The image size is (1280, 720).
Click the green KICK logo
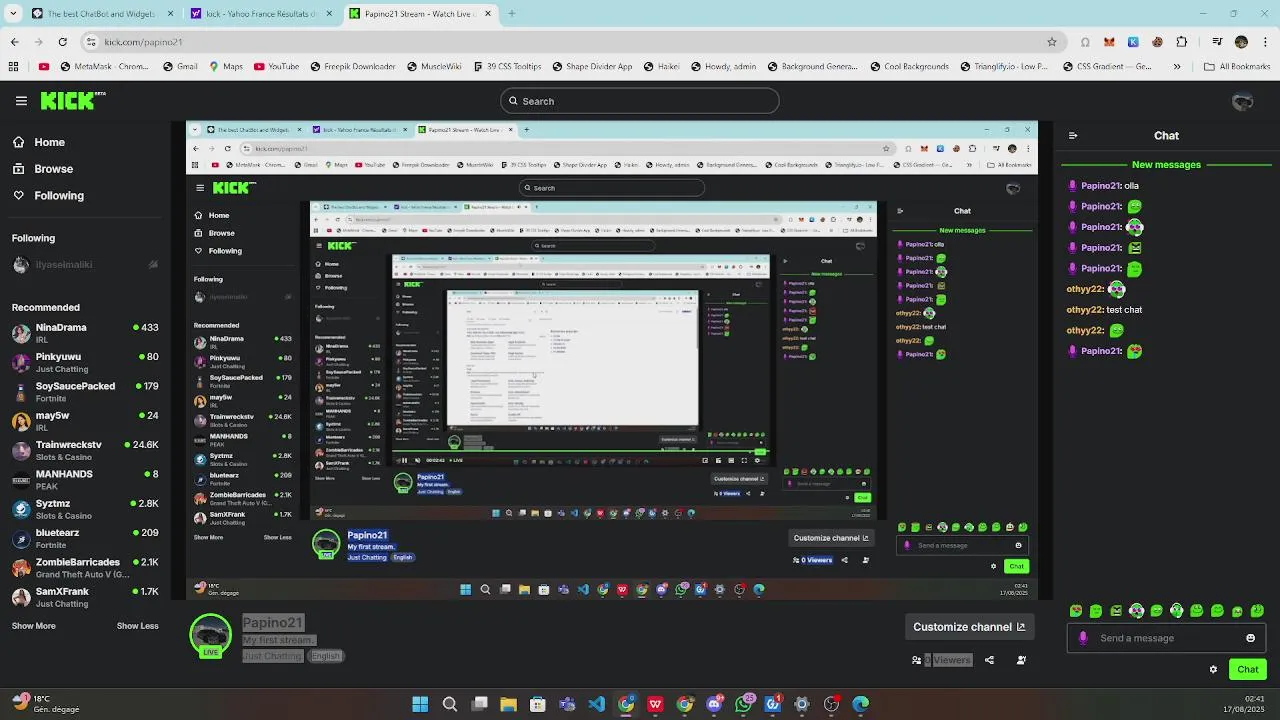[x=70, y=100]
